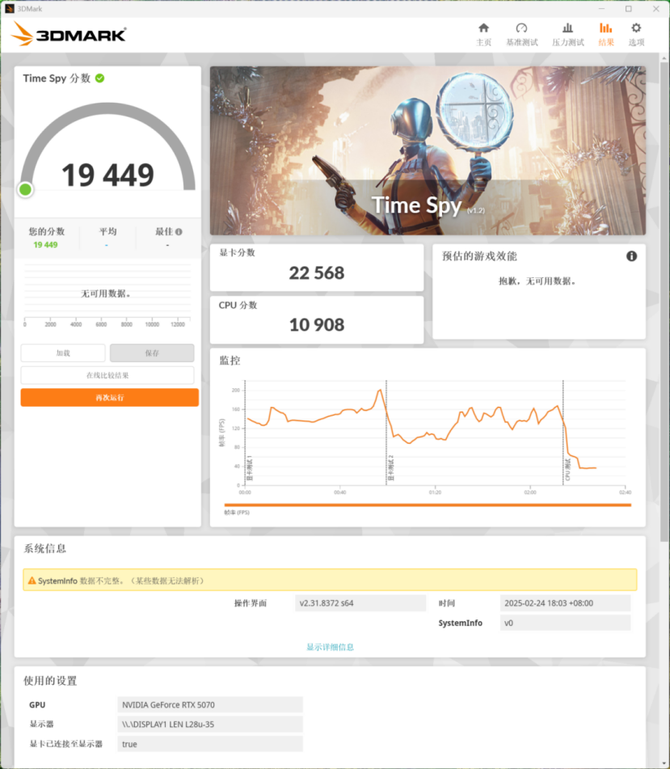Click the 3DMark app icon in title bar
The width and height of the screenshot is (670, 769).
(9, 8)
